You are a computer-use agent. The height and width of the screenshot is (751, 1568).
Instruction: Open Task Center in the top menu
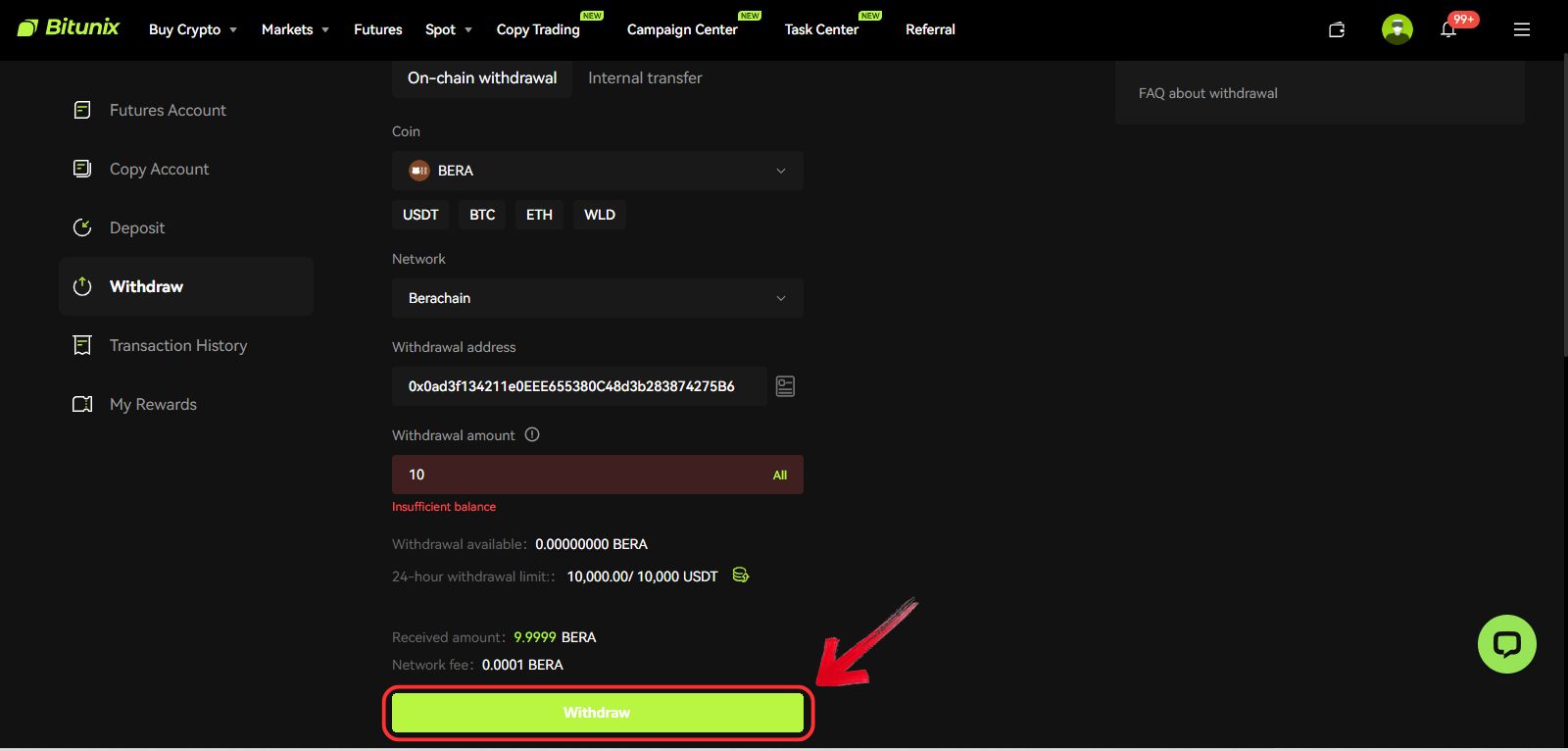tap(821, 29)
